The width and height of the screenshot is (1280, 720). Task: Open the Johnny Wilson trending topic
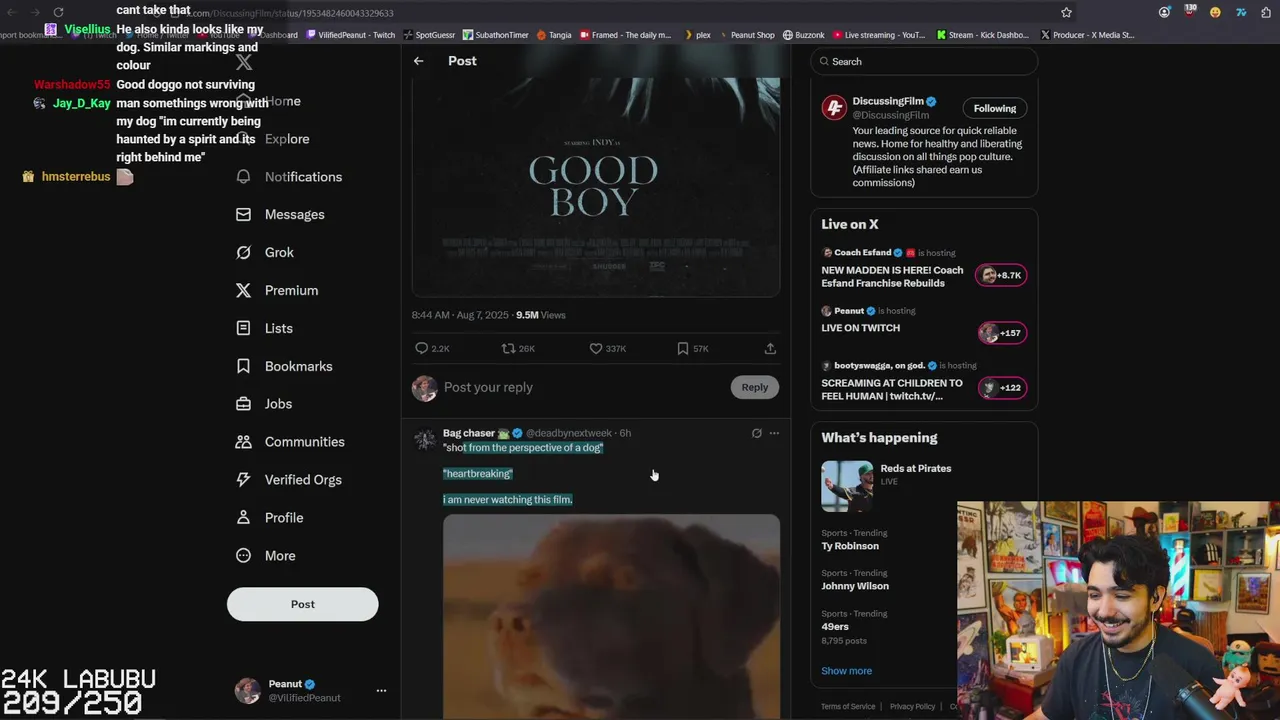[855, 586]
